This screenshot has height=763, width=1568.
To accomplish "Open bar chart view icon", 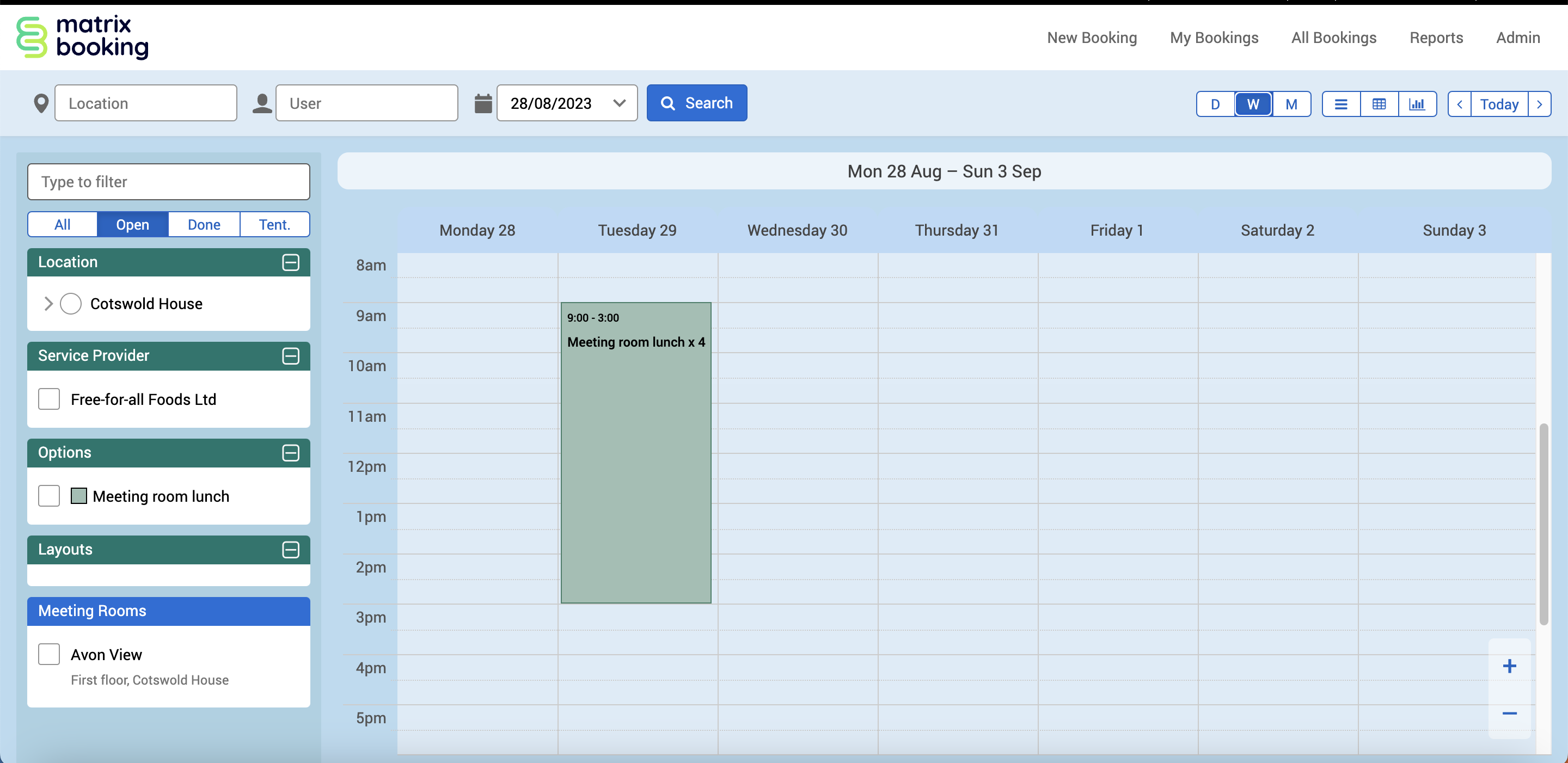I will click(1417, 104).
